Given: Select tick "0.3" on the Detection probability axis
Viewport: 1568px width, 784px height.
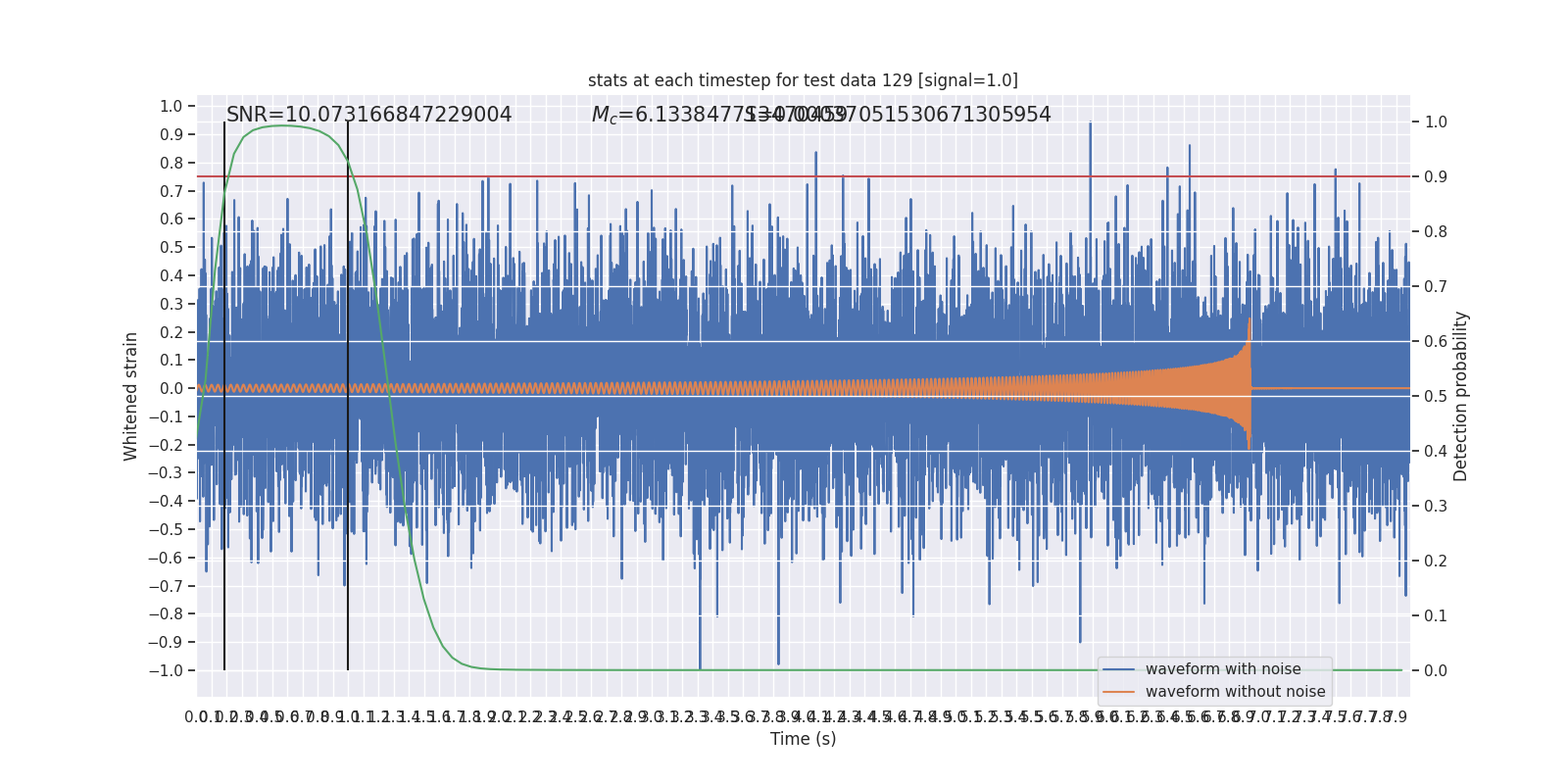Looking at the screenshot, I should click(1436, 506).
